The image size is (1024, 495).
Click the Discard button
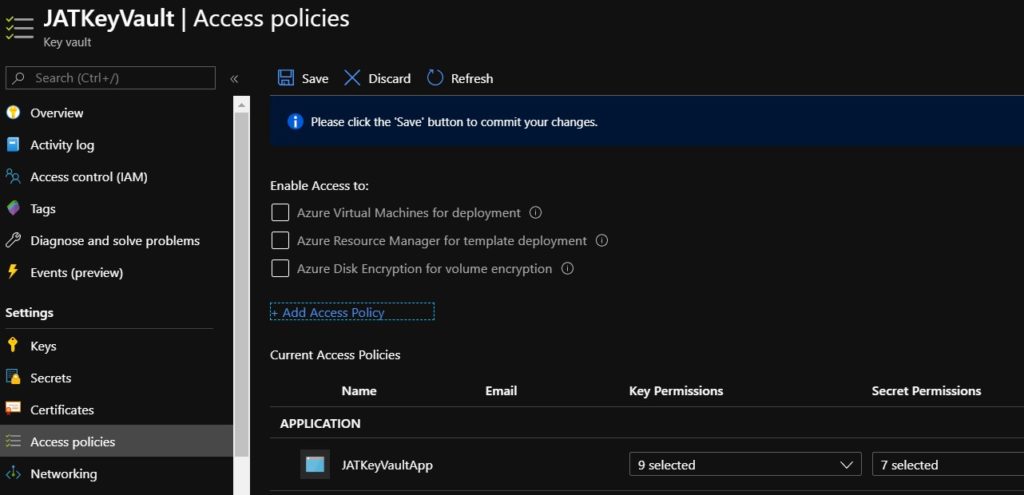click(x=377, y=78)
